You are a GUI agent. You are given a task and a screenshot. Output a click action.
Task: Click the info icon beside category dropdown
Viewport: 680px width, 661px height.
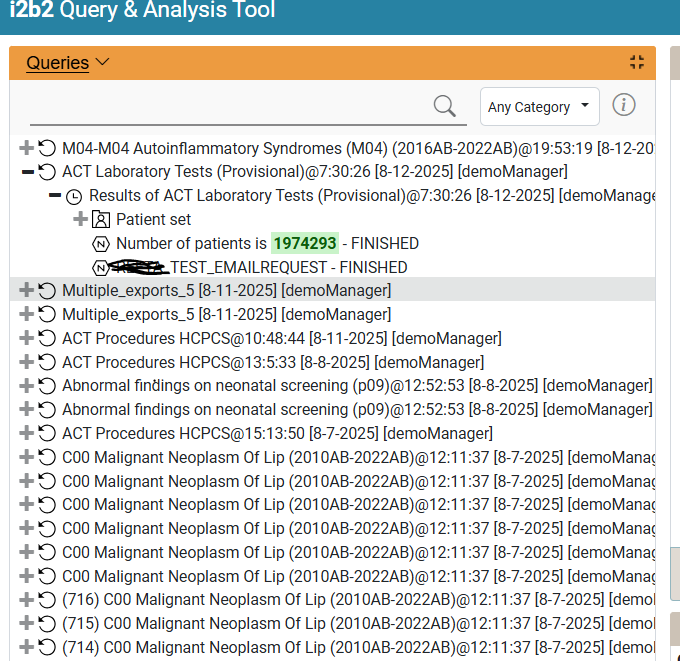[x=623, y=106]
